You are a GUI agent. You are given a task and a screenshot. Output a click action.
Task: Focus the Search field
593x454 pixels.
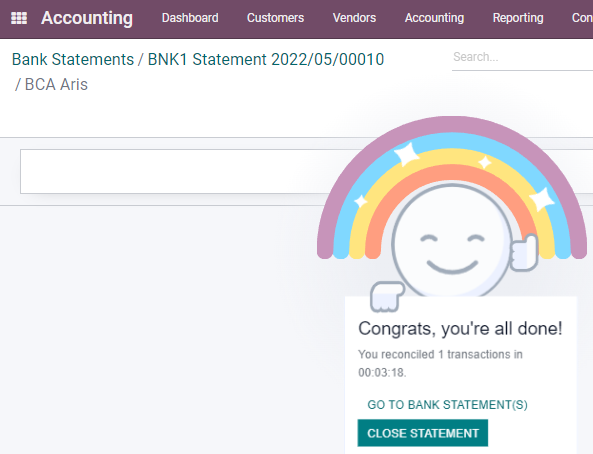point(522,57)
